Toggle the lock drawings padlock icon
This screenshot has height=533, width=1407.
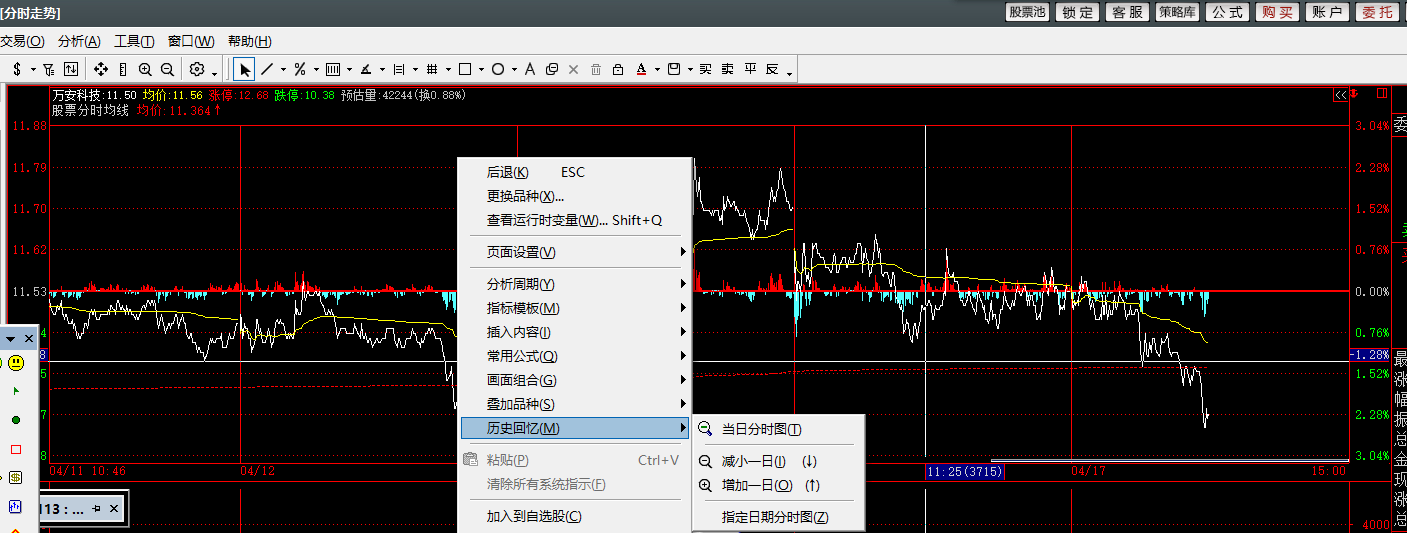pos(618,69)
